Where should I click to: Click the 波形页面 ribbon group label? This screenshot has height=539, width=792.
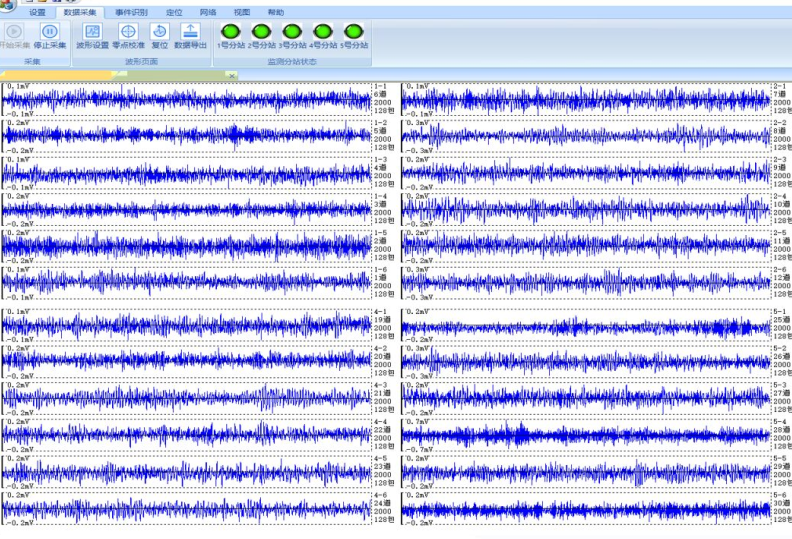(141, 61)
